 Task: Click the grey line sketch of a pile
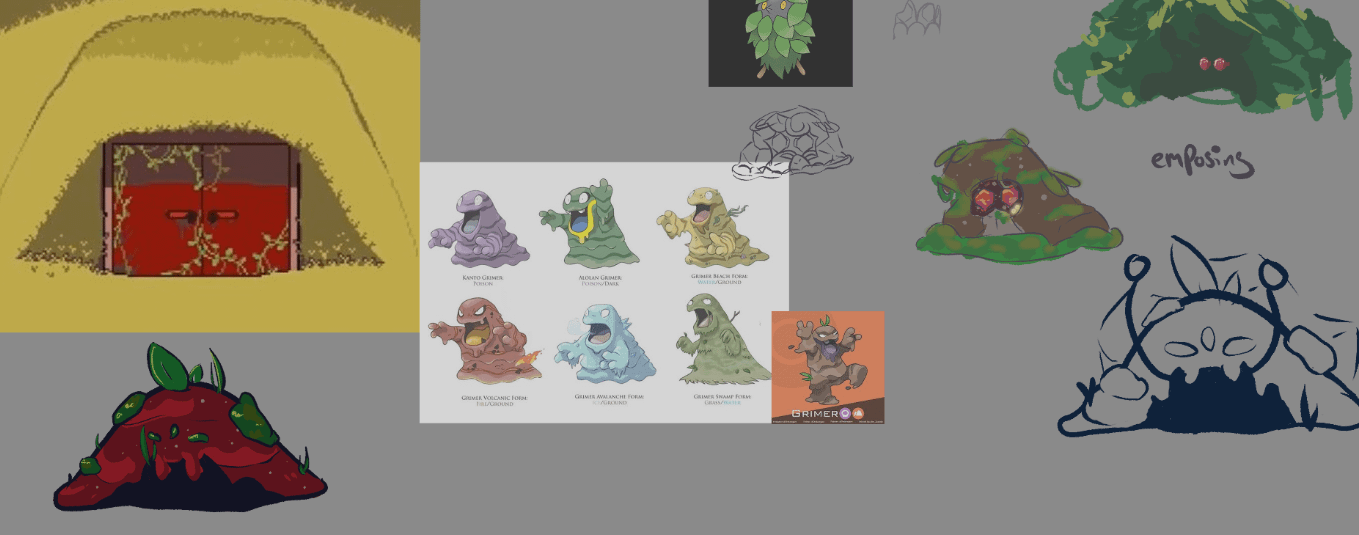point(791,145)
